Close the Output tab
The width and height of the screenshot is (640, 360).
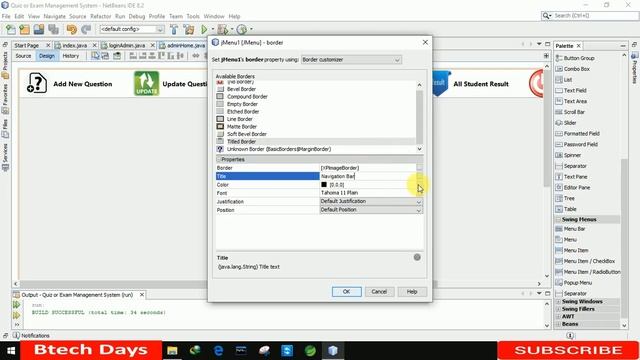142,295
